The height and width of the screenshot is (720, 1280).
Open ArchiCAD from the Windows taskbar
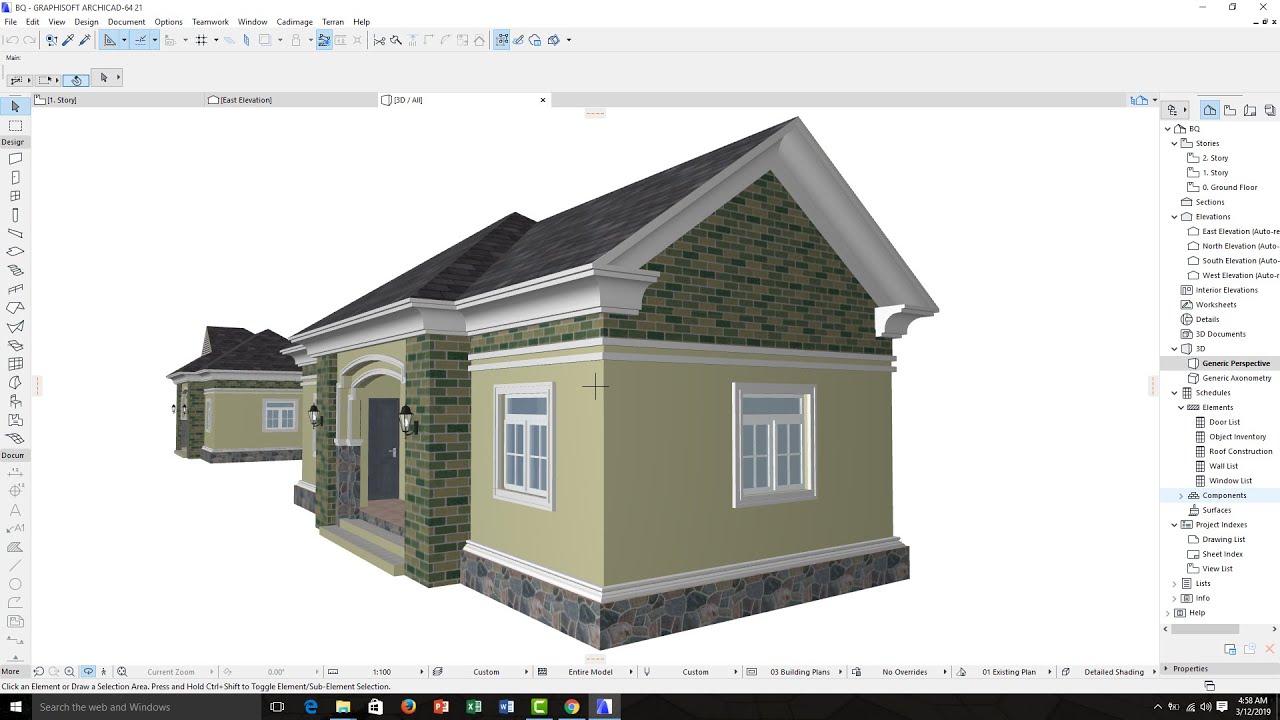603,706
